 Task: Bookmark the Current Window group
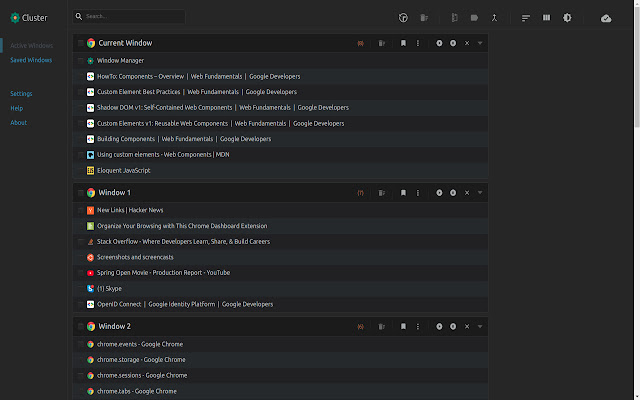(403, 43)
